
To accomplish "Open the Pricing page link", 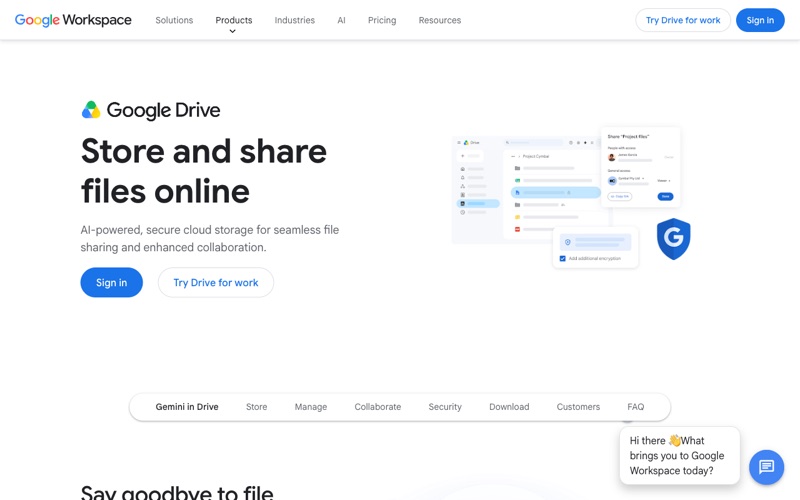I will point(382,20).
